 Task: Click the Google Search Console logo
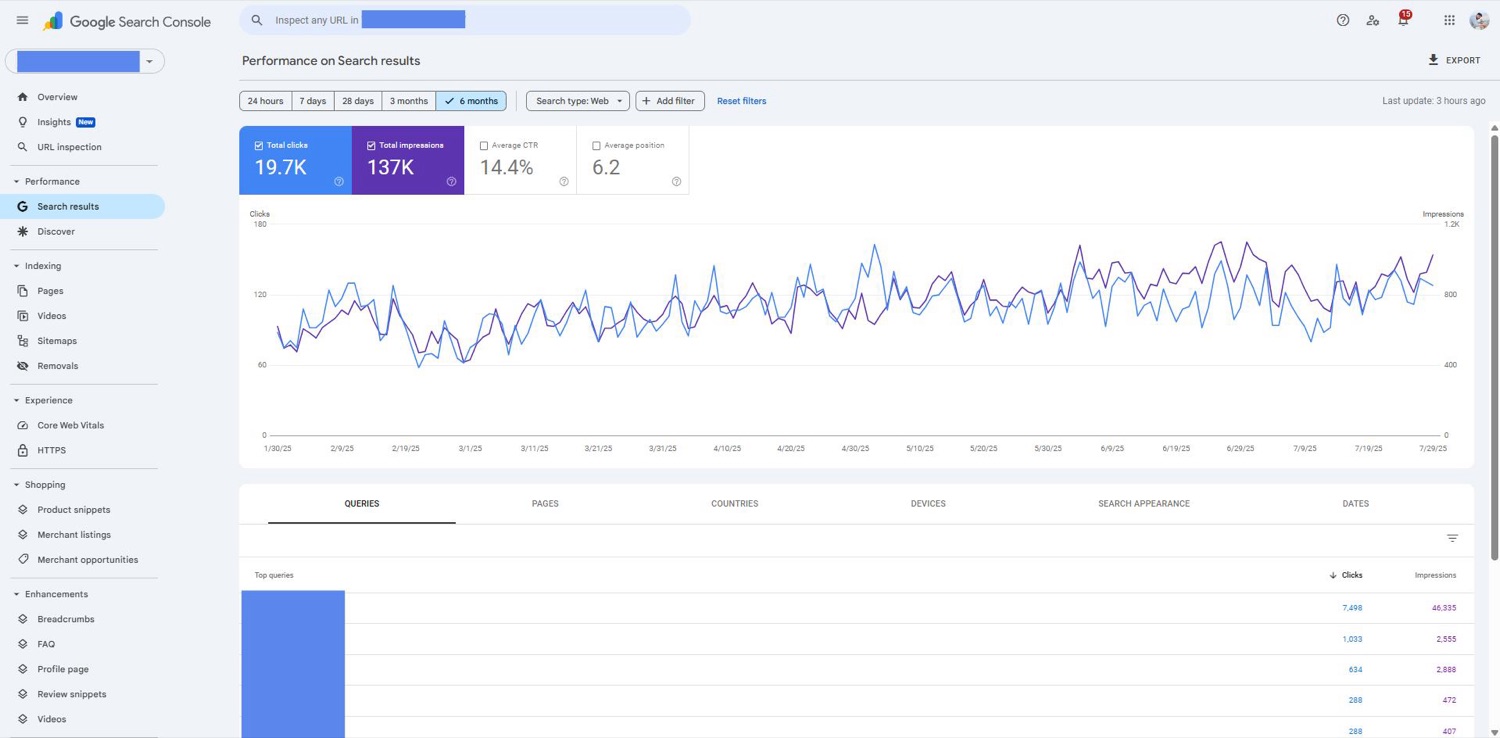127,21
